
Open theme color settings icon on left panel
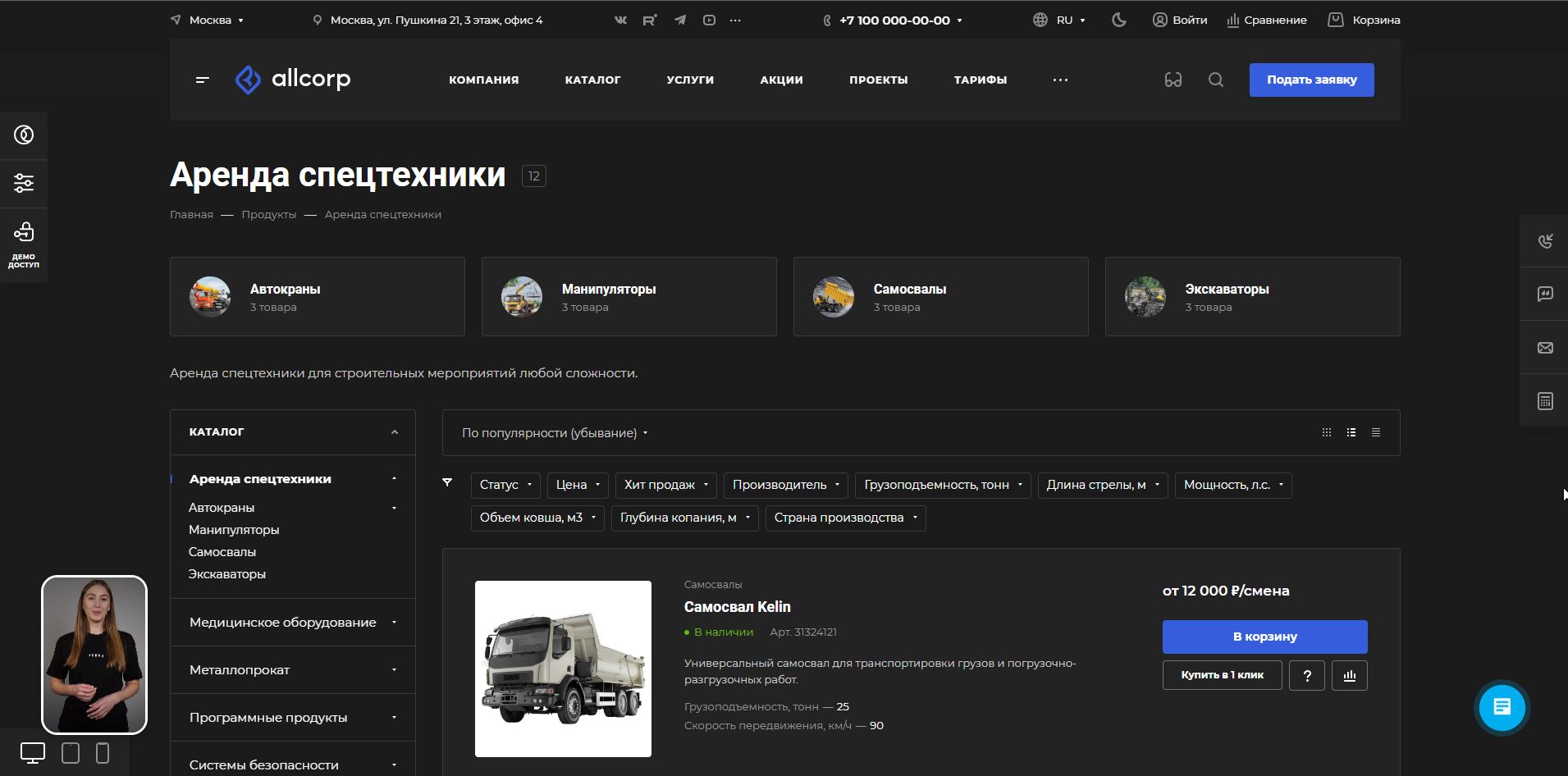pos(24,135)
